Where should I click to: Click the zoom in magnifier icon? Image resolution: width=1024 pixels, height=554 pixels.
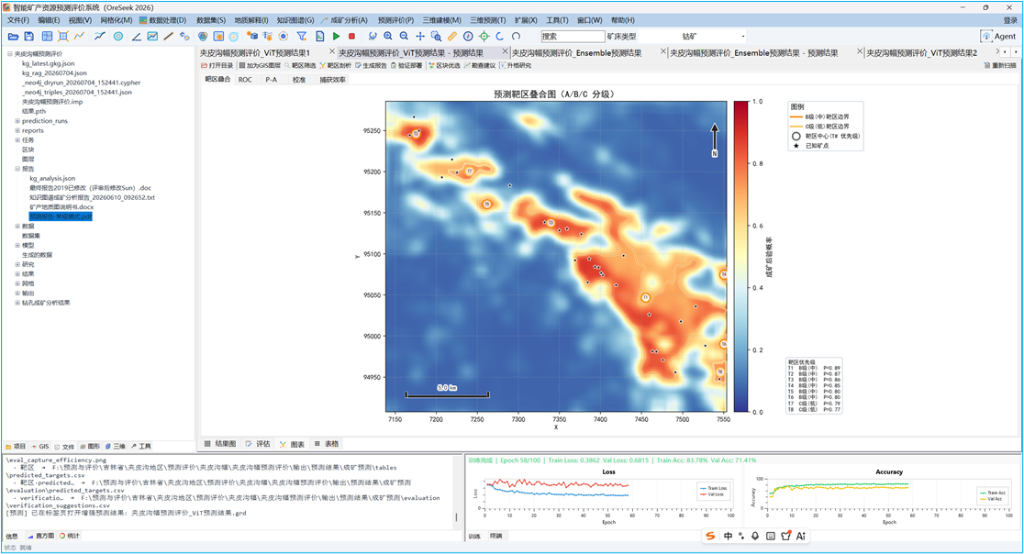[x=388, y=37]
